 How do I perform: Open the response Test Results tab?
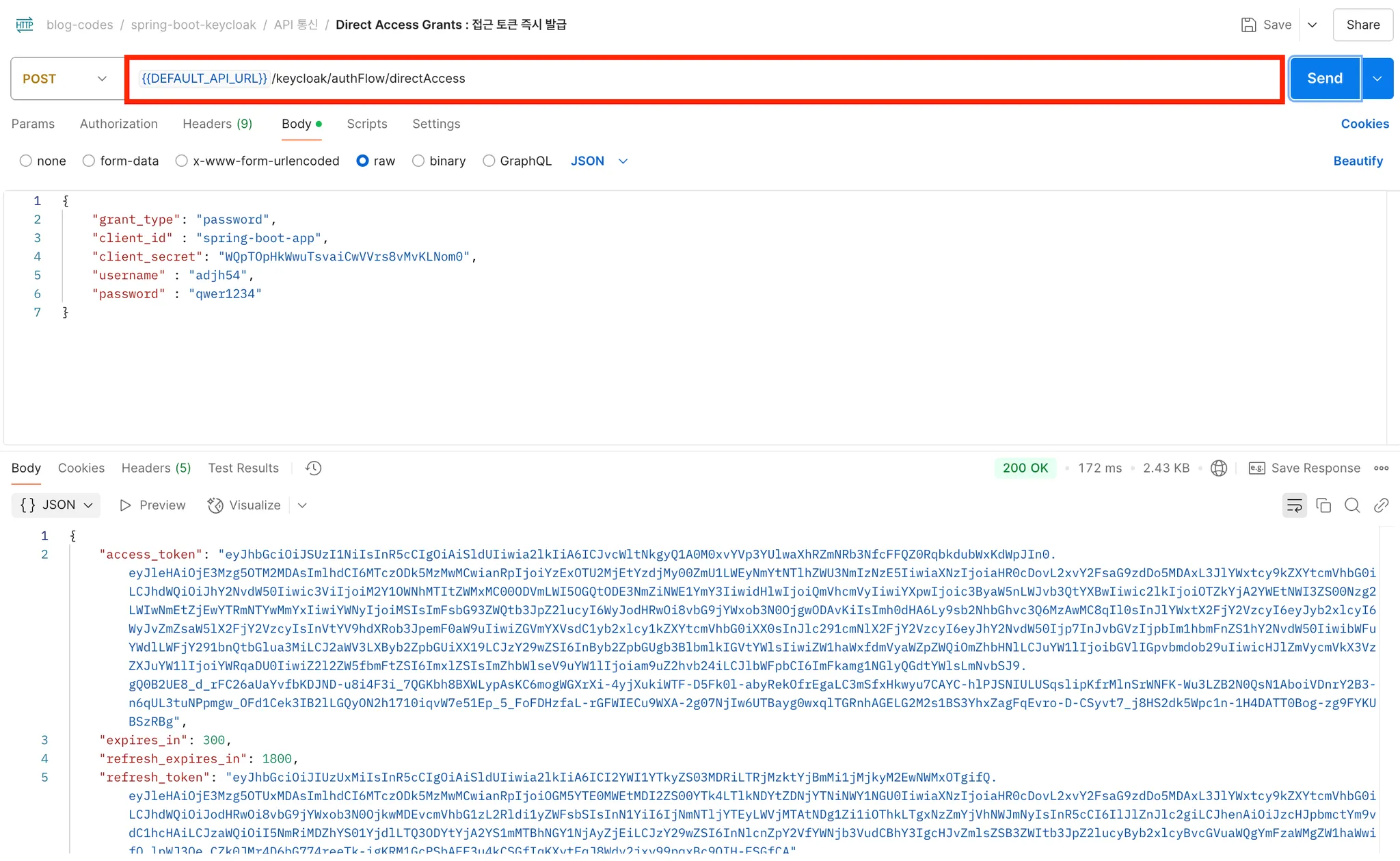click(243, 468)
